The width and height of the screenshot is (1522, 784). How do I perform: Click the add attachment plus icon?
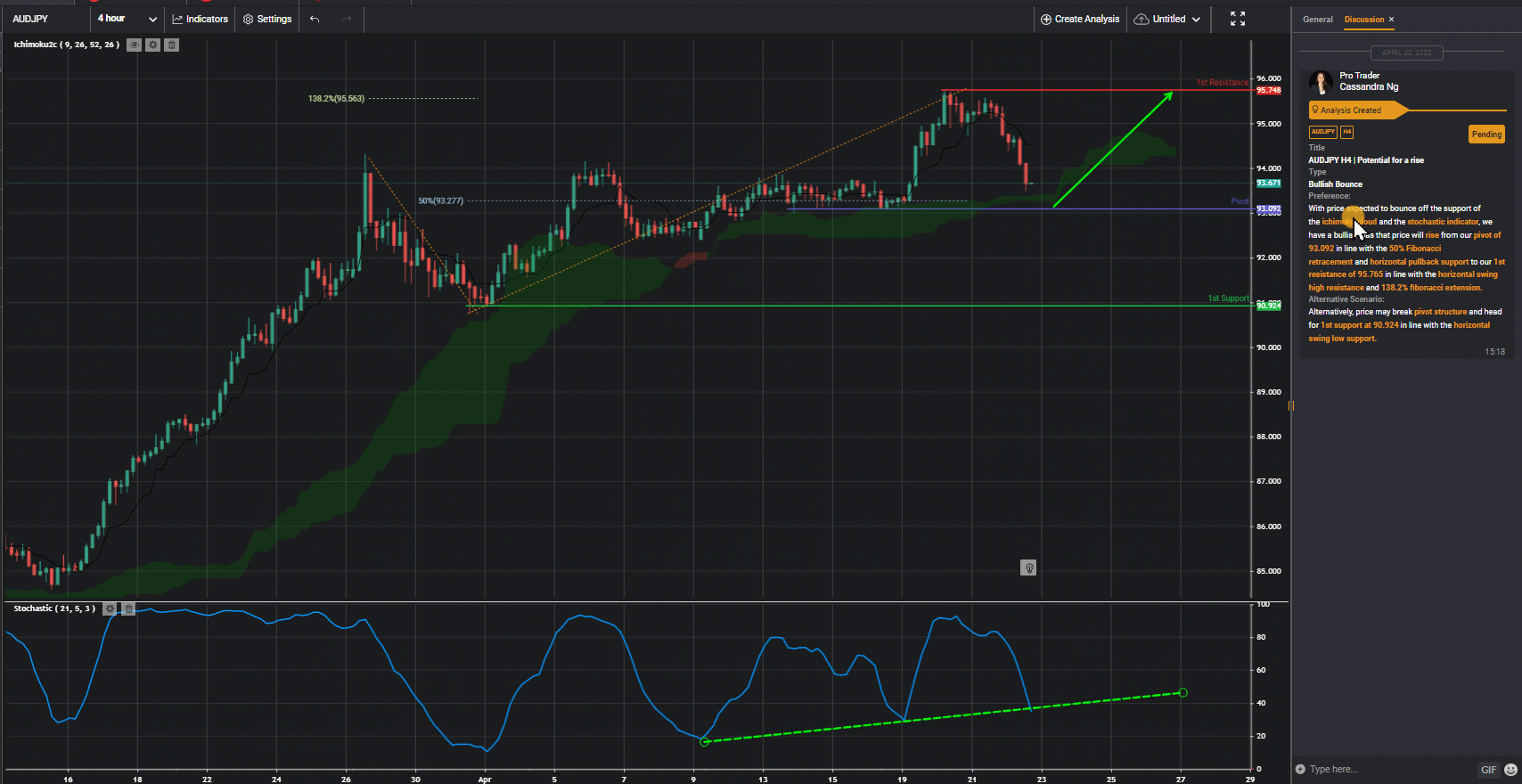point(1300,770)
